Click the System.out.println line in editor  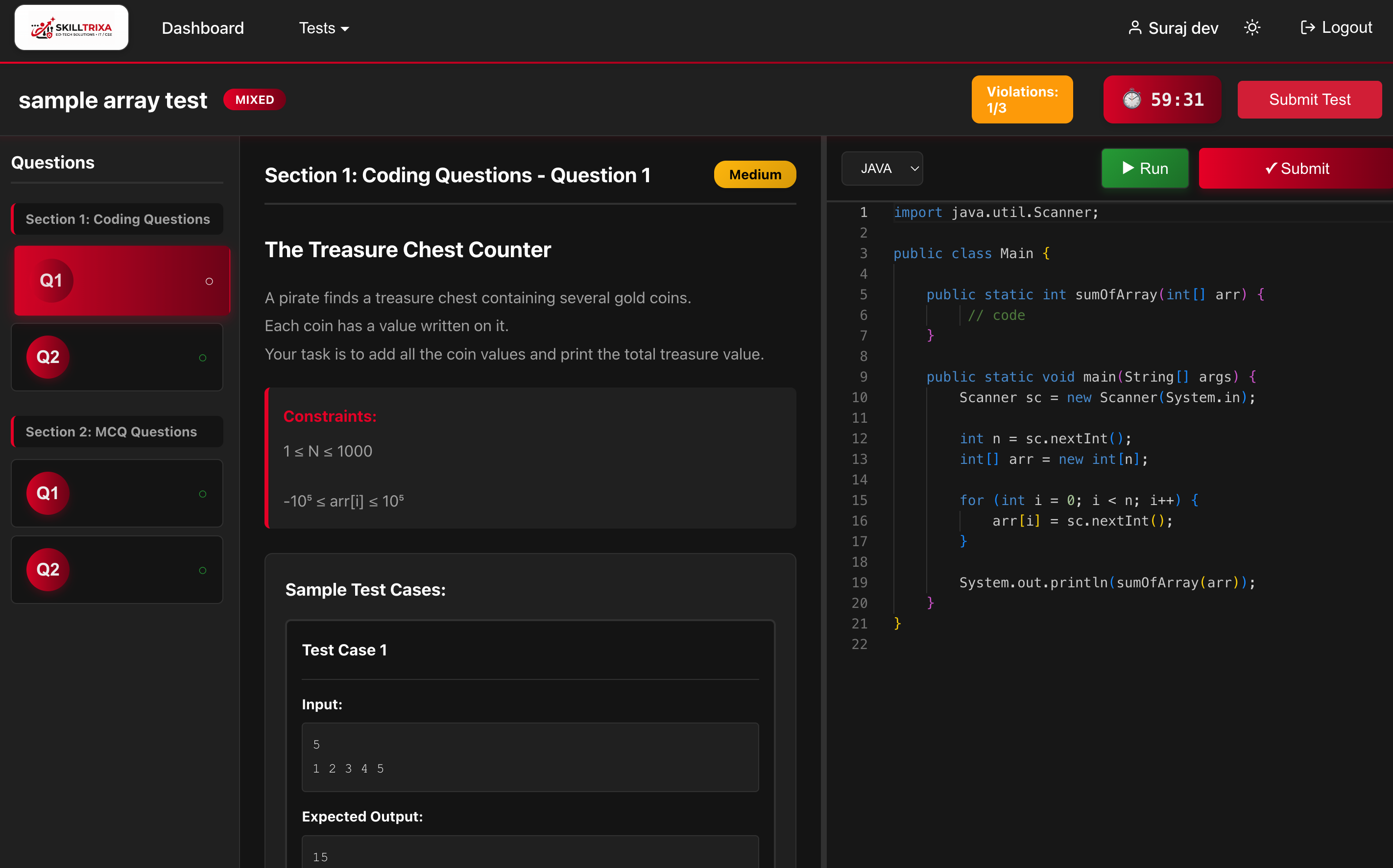click(1107, 583)
